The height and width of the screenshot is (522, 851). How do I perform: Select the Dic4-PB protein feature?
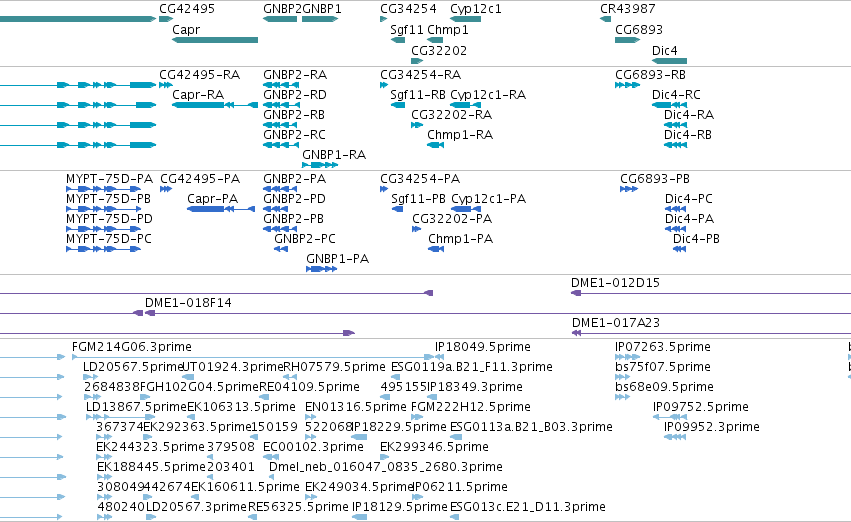click(x=679, y=249)
